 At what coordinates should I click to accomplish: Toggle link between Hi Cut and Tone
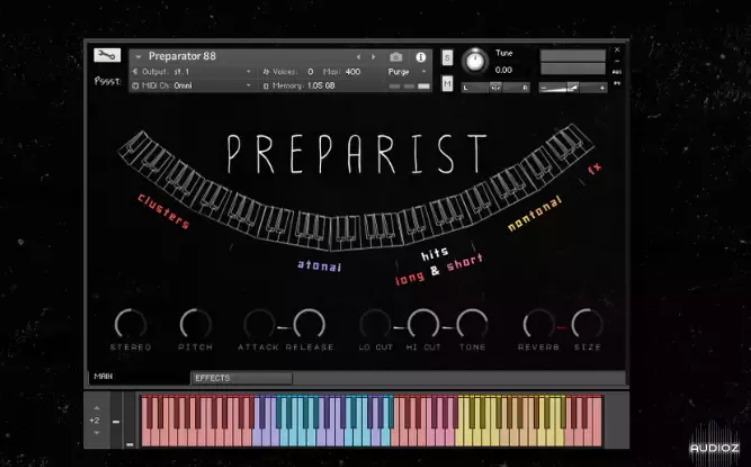click(x=447, y=328)
